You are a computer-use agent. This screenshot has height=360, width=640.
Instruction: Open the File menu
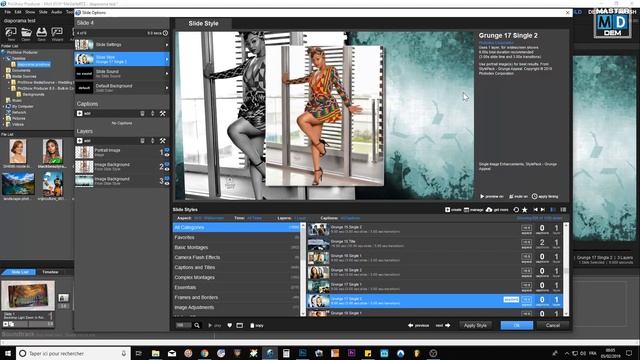coord(7,12)
